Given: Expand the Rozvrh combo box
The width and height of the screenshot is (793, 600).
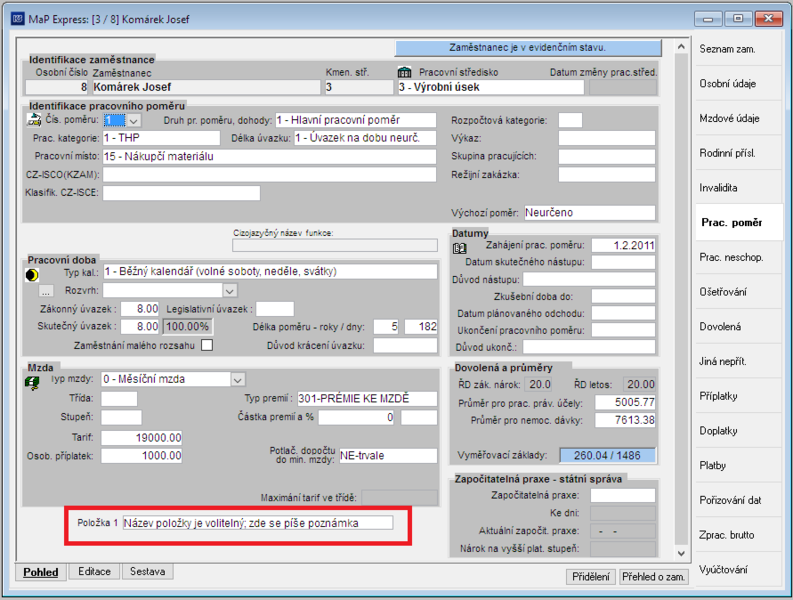Looking at the screenshot, I should [x=230, y=291].
